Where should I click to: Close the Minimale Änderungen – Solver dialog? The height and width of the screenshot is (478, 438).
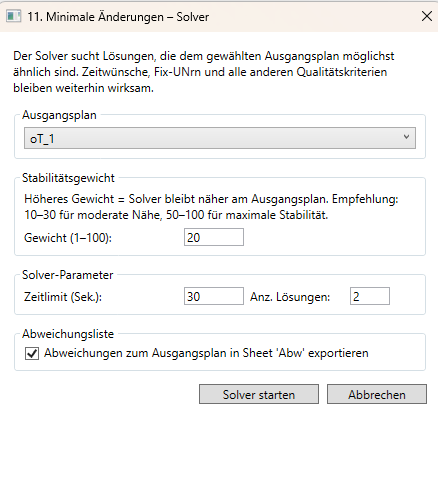[x=427, y=16]
